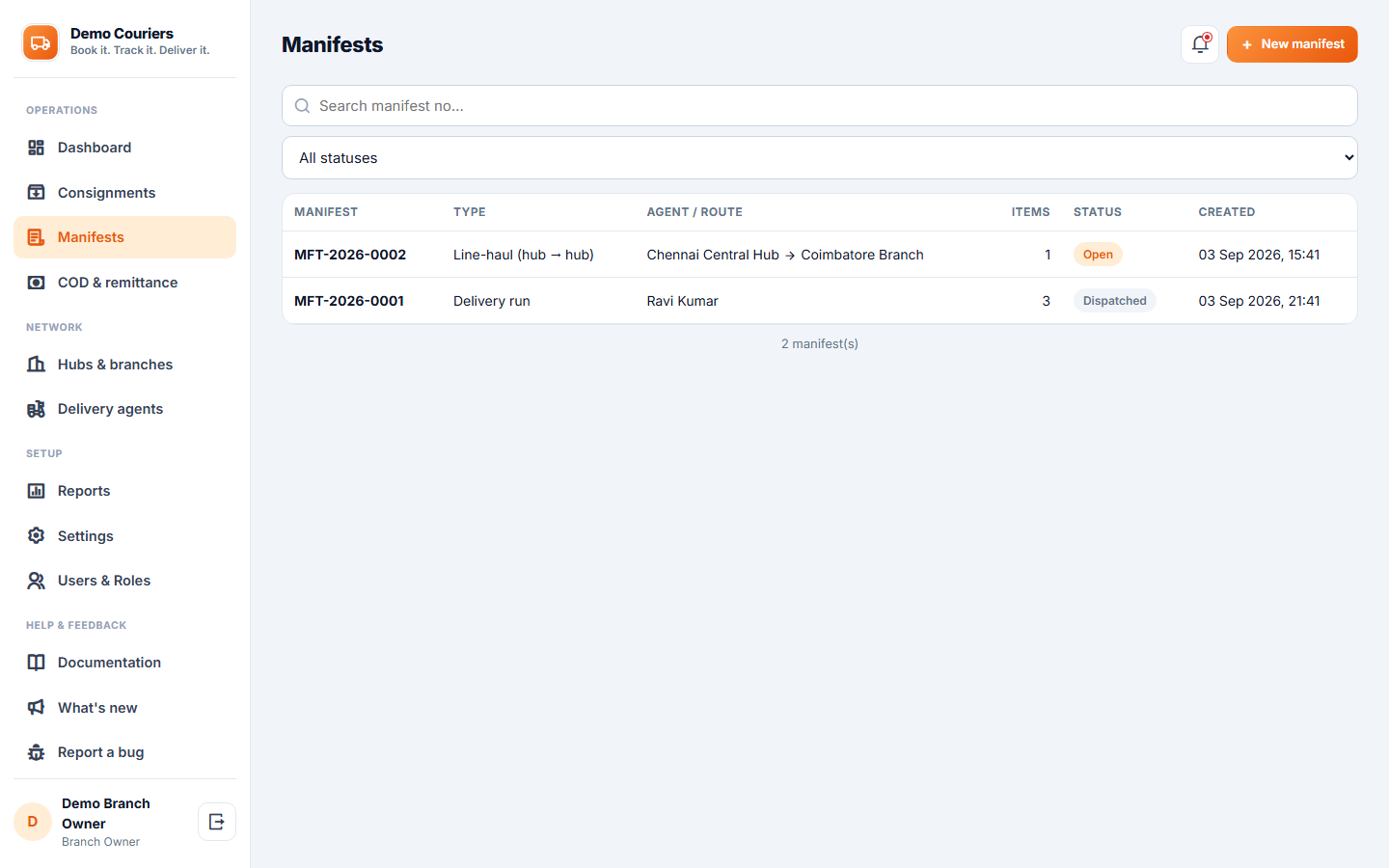The width and height of the screenshot is (1389, 868).
Task: Click the Documentation book icon
Action: [x=36, y=663]
